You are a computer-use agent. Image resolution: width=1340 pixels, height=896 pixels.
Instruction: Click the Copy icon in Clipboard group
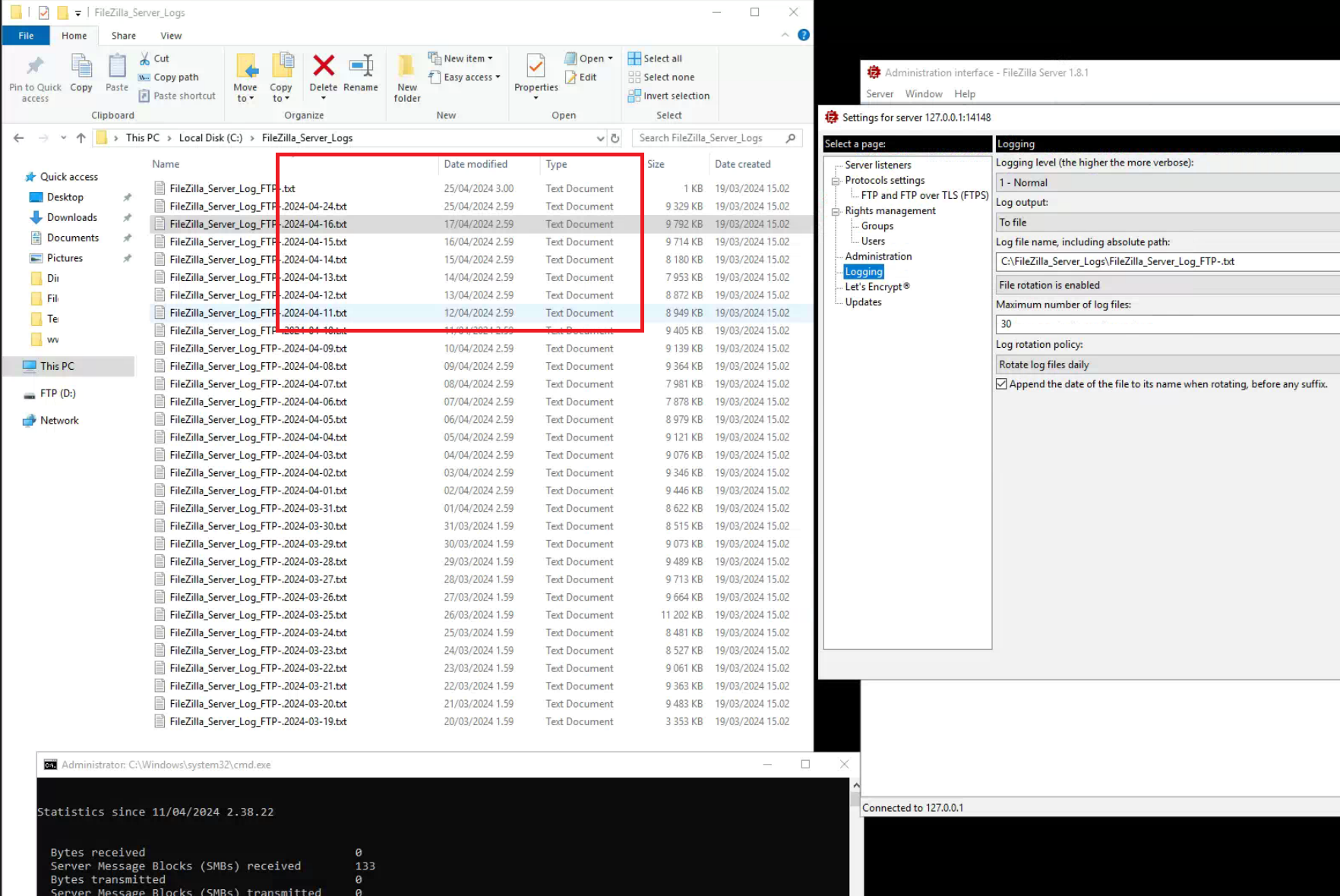[x=81, y=67]
